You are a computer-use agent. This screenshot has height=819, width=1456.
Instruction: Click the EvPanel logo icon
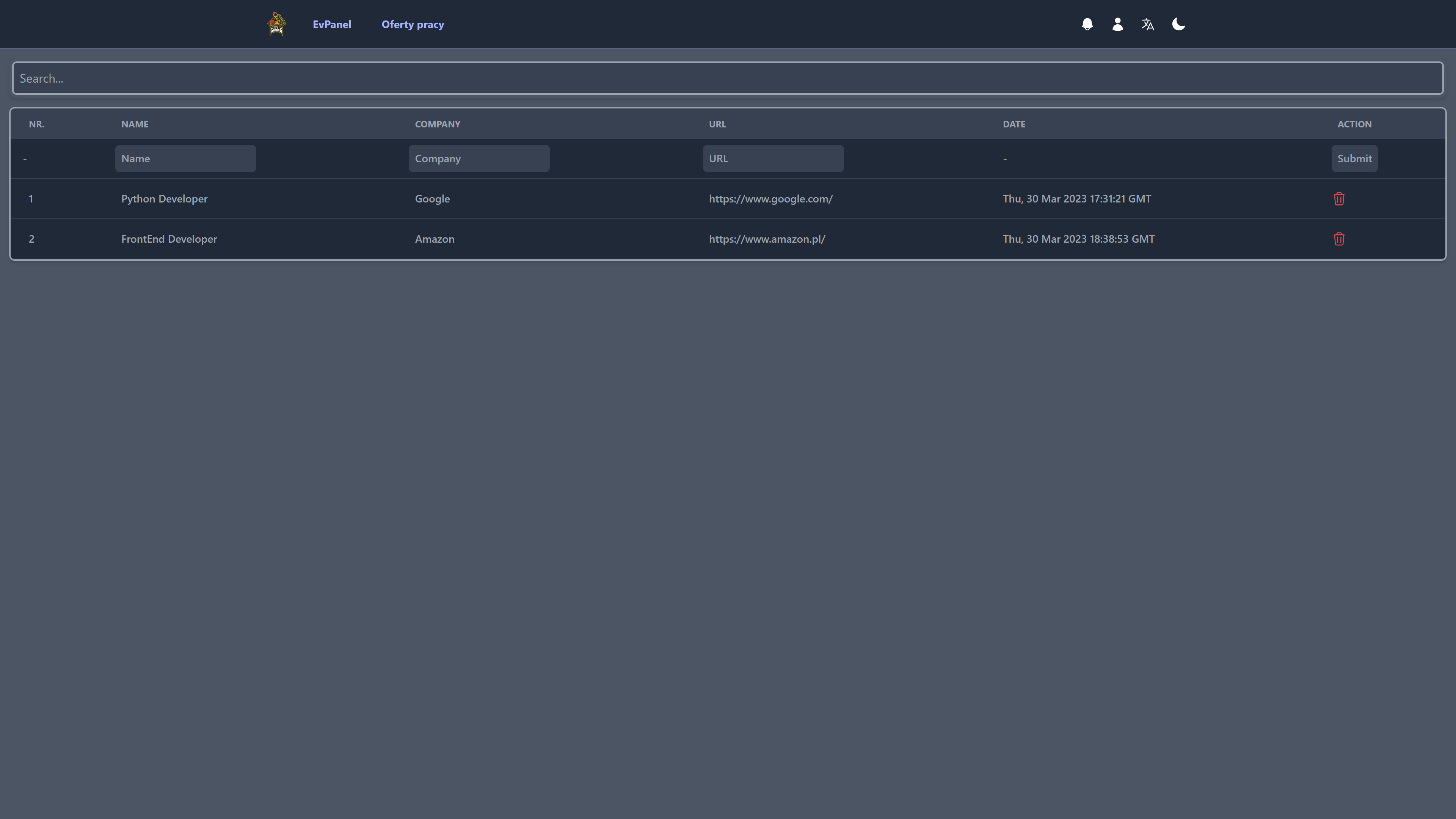tap(276, 24)
